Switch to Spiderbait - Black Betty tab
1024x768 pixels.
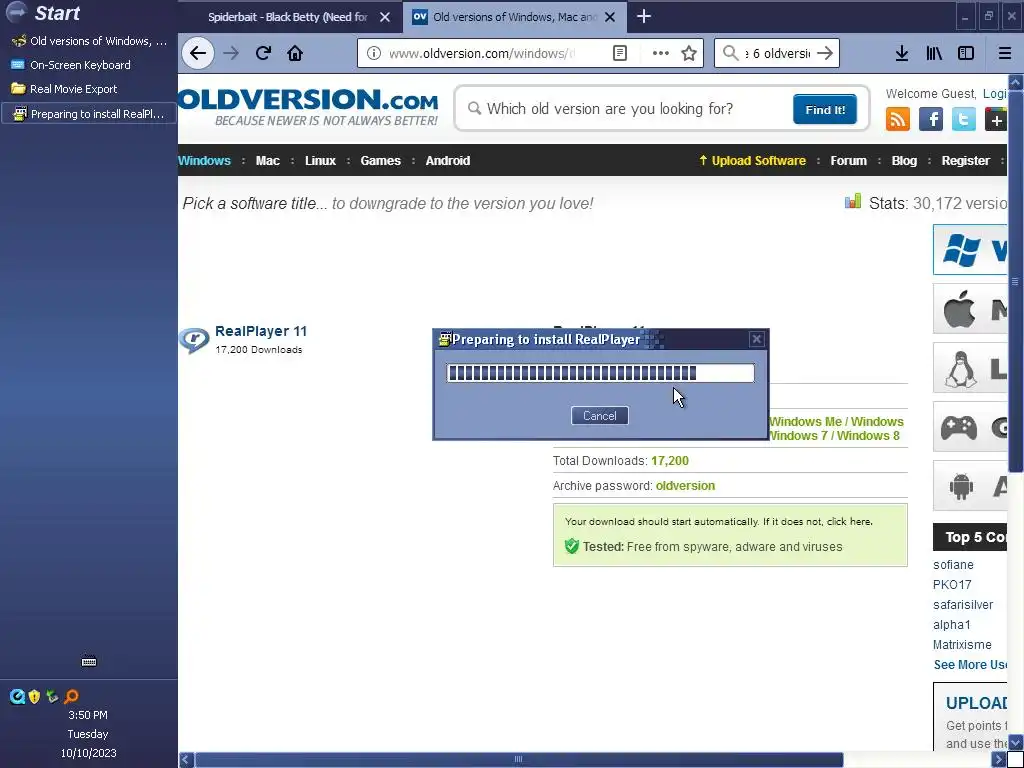coord(287,17)
